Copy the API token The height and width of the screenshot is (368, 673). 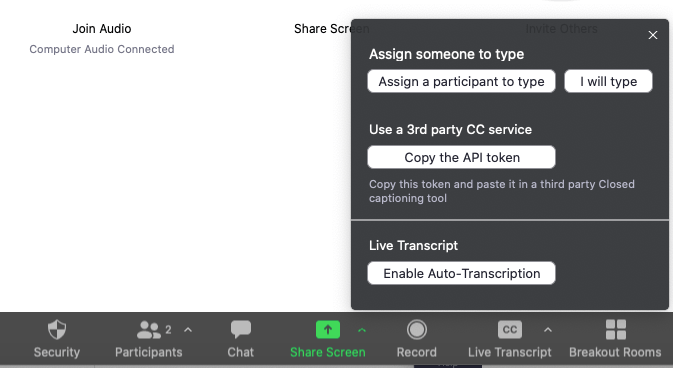click(x=461, y=157)
